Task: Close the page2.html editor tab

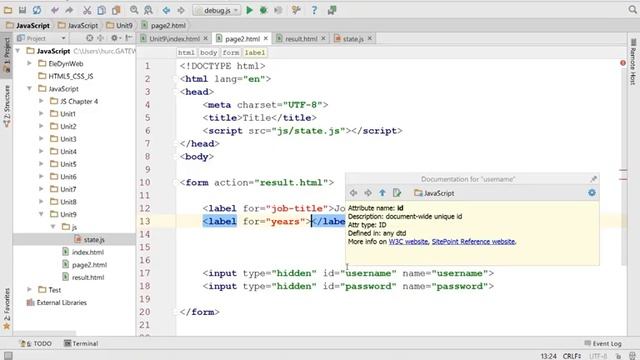Action: [x=266, y=38]
